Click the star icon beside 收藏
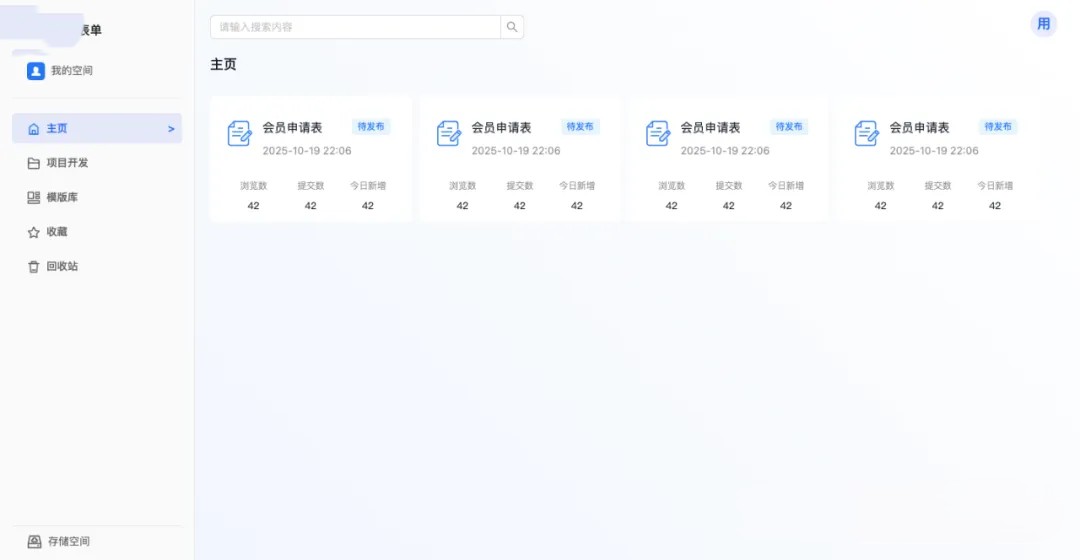 pos(33,232)
